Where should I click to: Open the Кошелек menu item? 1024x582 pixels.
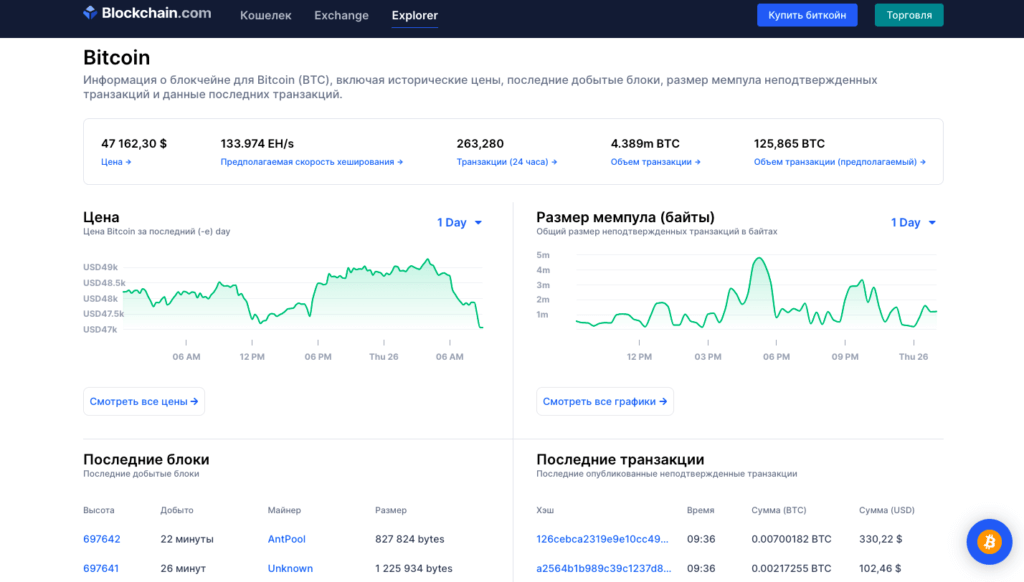tap(265, 16)
